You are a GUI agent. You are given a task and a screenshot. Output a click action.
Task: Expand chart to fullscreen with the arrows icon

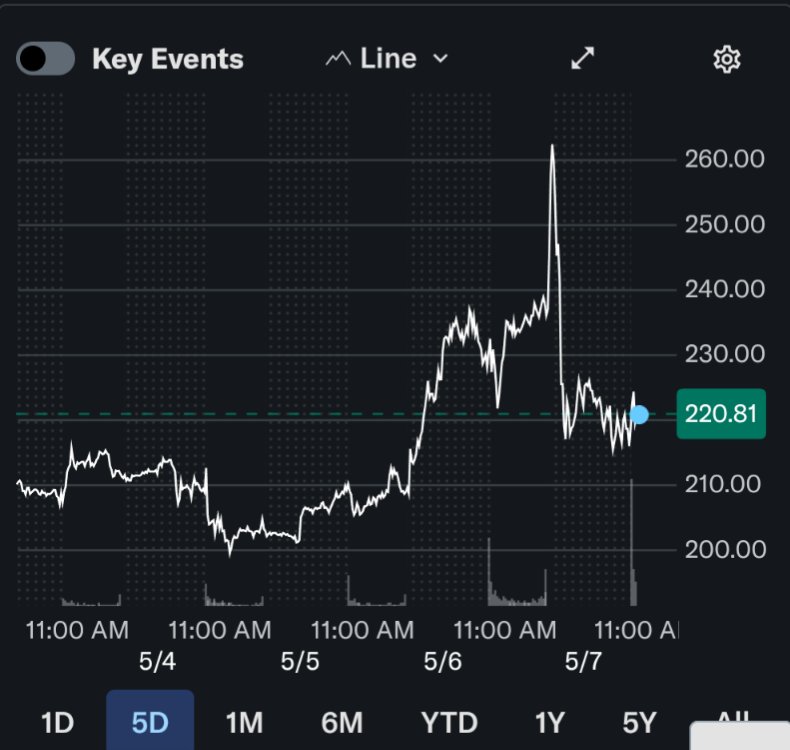582,58
